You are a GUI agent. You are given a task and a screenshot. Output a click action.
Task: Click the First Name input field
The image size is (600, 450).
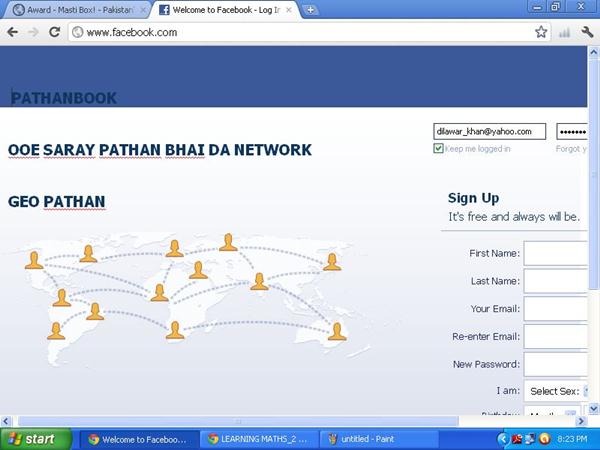(556, 253)
